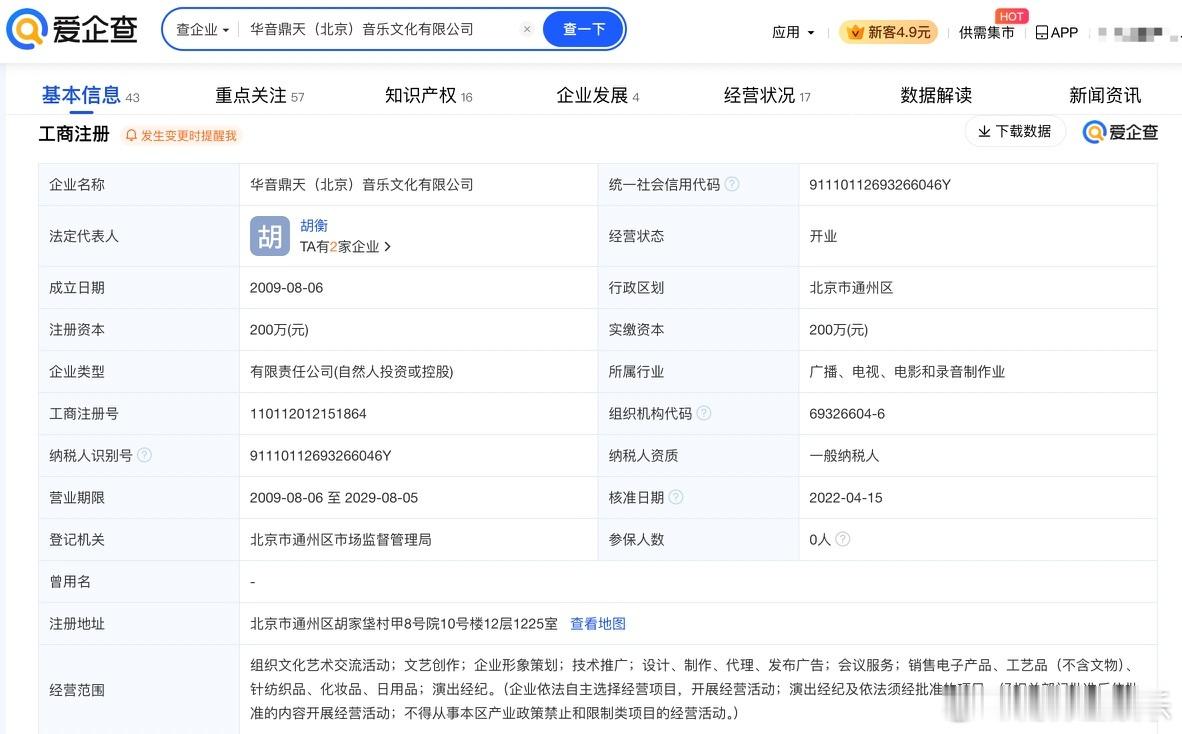Click the 核准日期 value 2022-04-15
The width and height of the screenshot is (1182, 734).
[x=846, y=498]
